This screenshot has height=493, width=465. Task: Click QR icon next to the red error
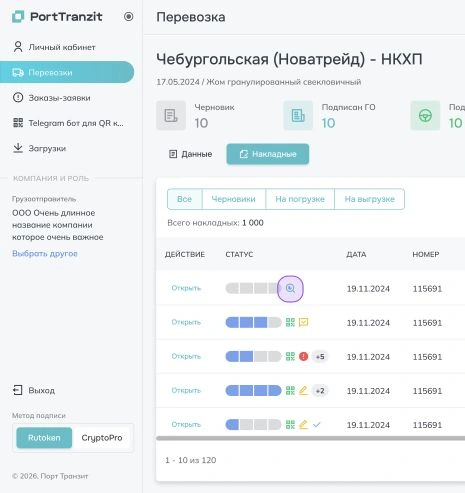[x=290, y=356]
